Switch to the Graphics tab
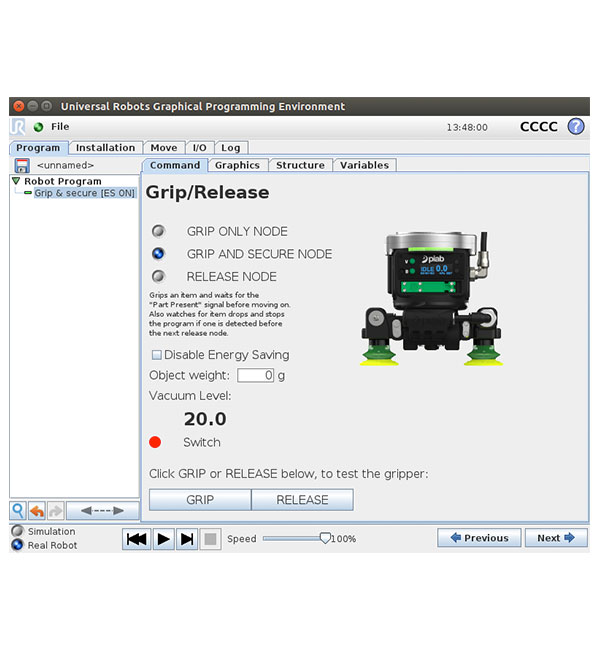 click(237, 165)
